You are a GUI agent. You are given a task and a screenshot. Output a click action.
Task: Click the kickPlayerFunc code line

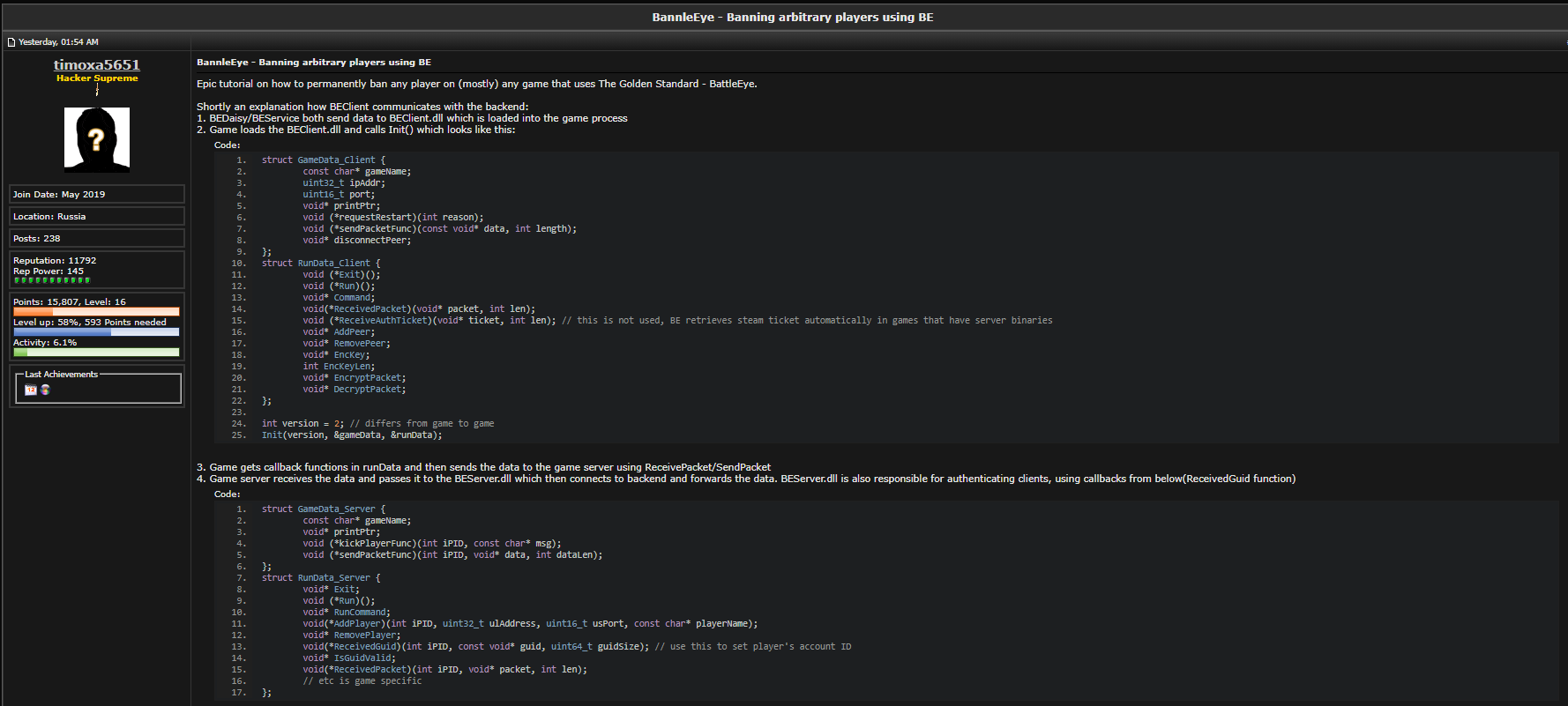pyautogui.click(x=432, y=544)
